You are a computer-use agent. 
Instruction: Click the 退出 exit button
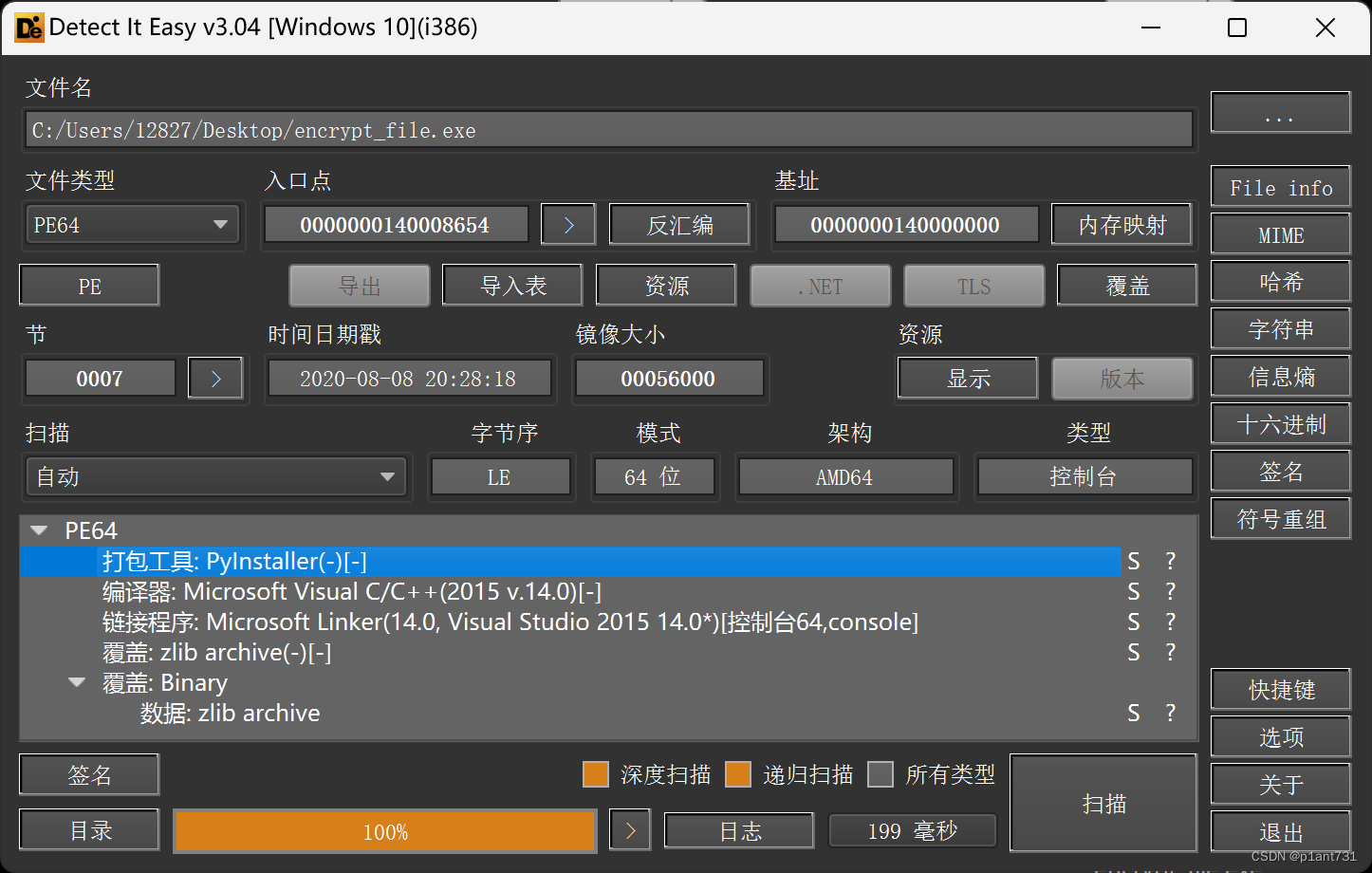pyautogui.click(x=1281, y=832)
